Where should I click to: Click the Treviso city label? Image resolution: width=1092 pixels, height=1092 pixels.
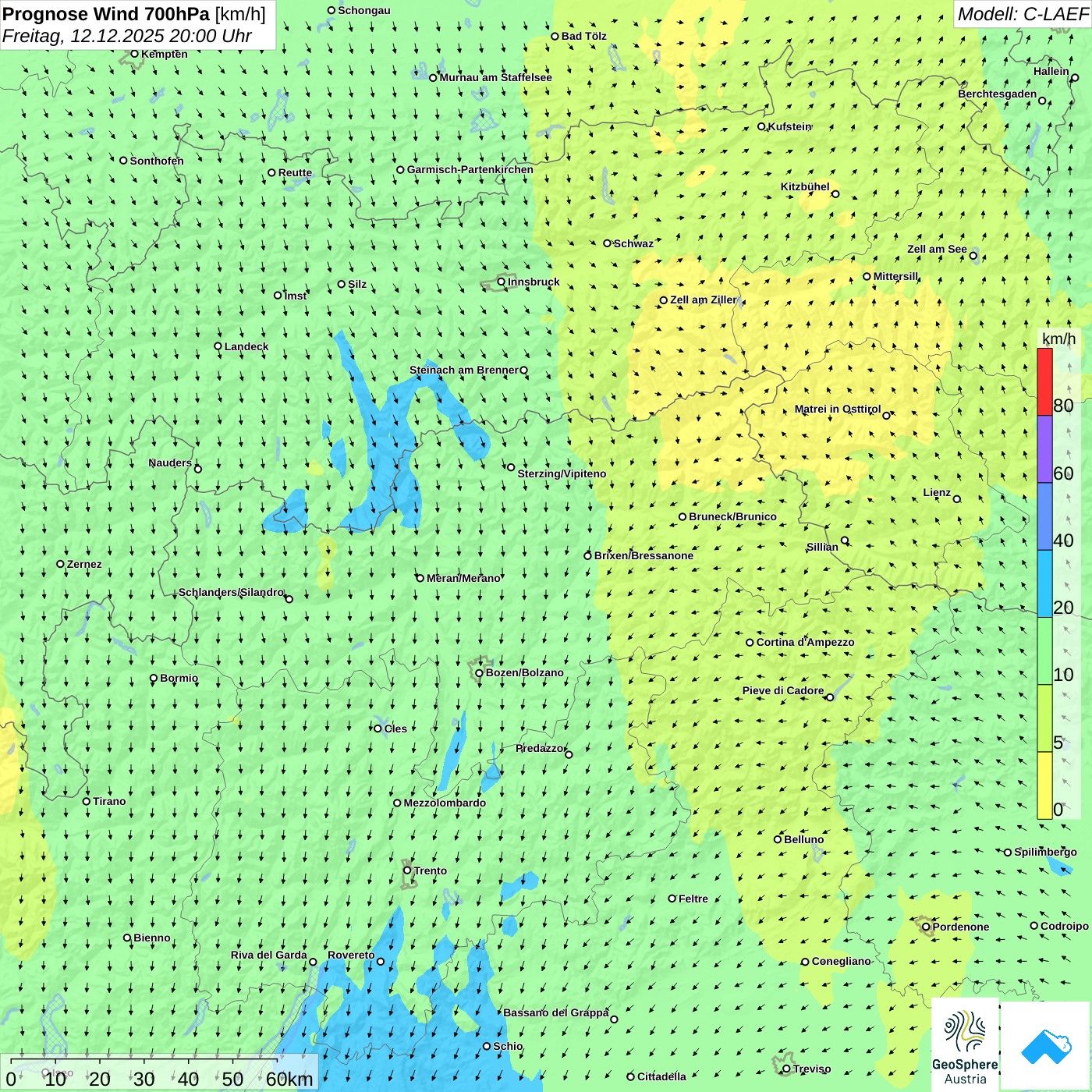tap(811, 1069)
